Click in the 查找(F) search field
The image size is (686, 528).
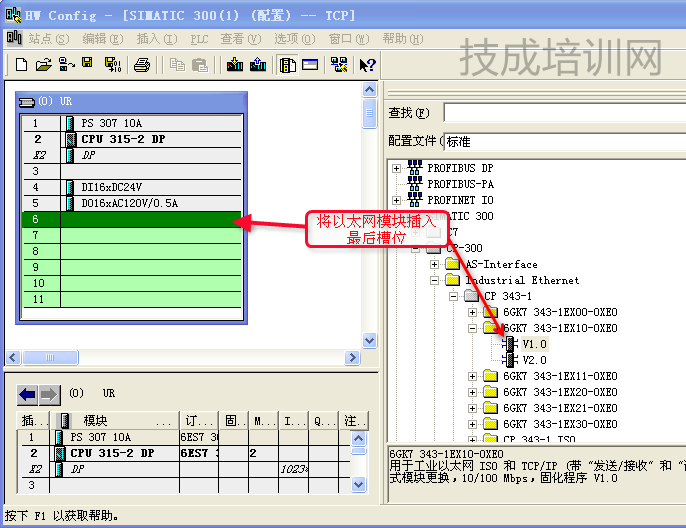coord(564,112)
